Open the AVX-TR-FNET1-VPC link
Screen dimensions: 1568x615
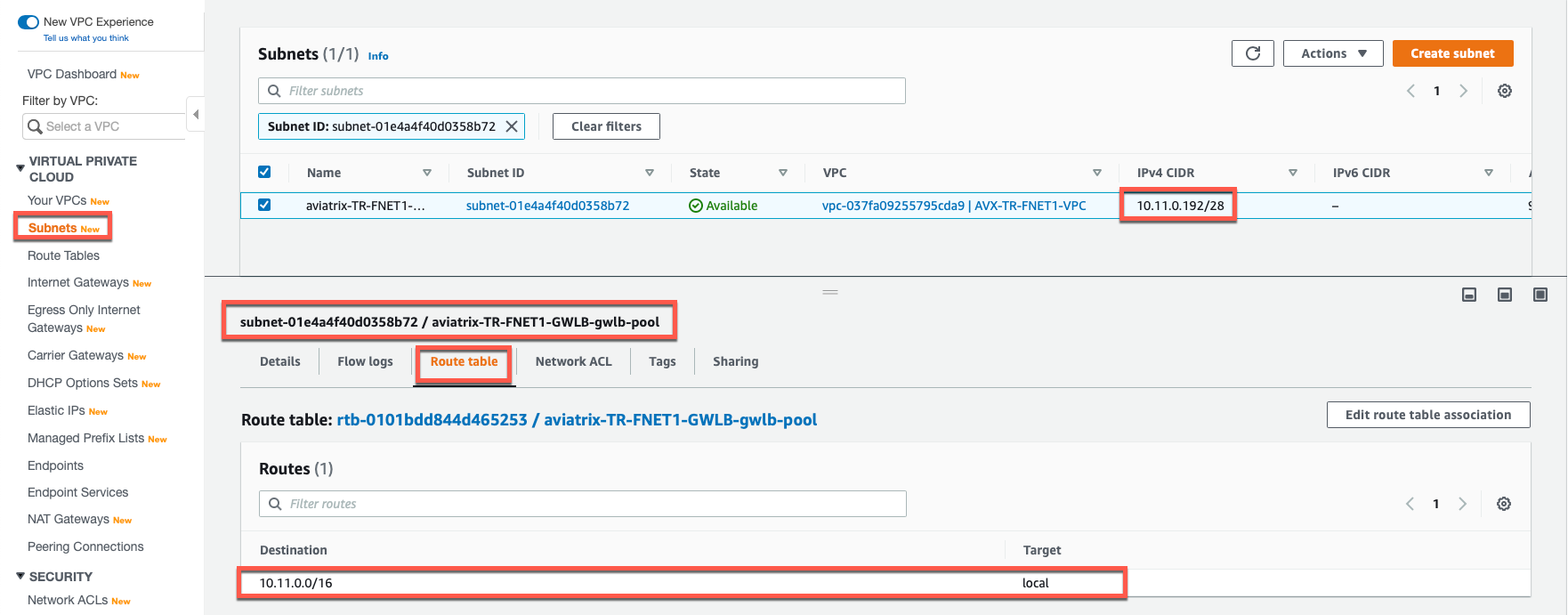tap(954, 206)
